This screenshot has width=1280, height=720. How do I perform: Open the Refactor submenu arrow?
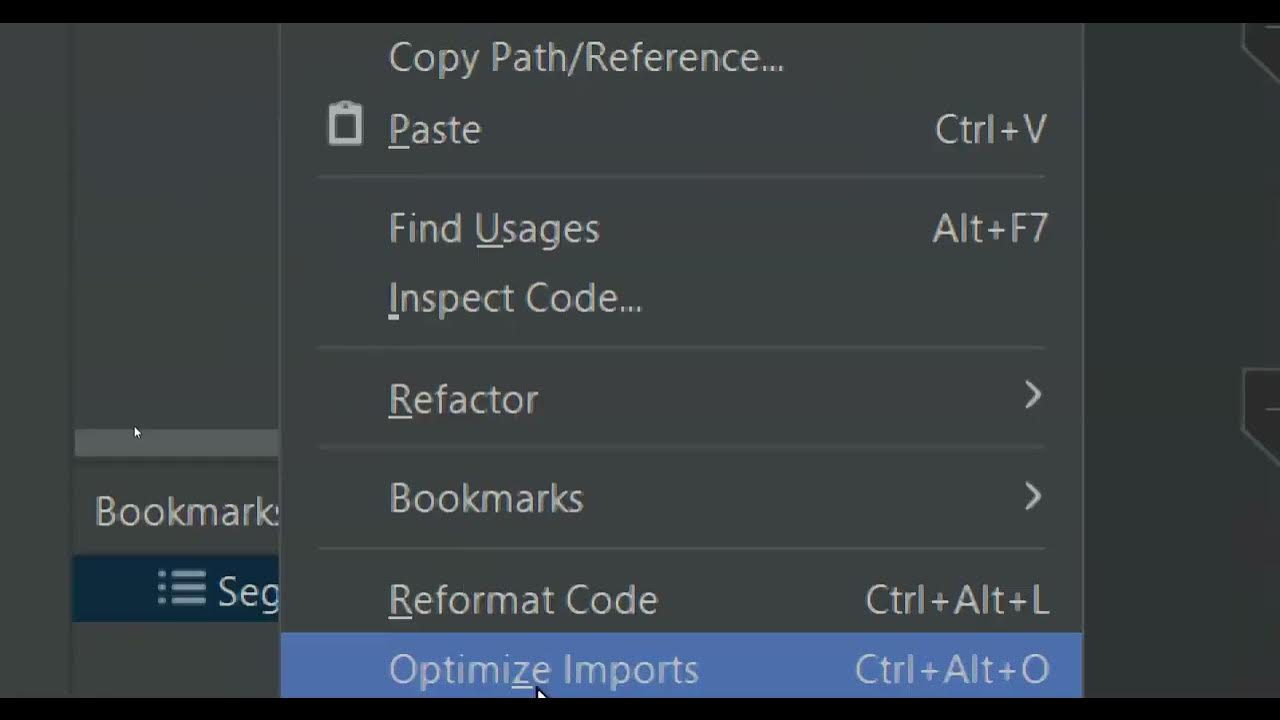1033,396
